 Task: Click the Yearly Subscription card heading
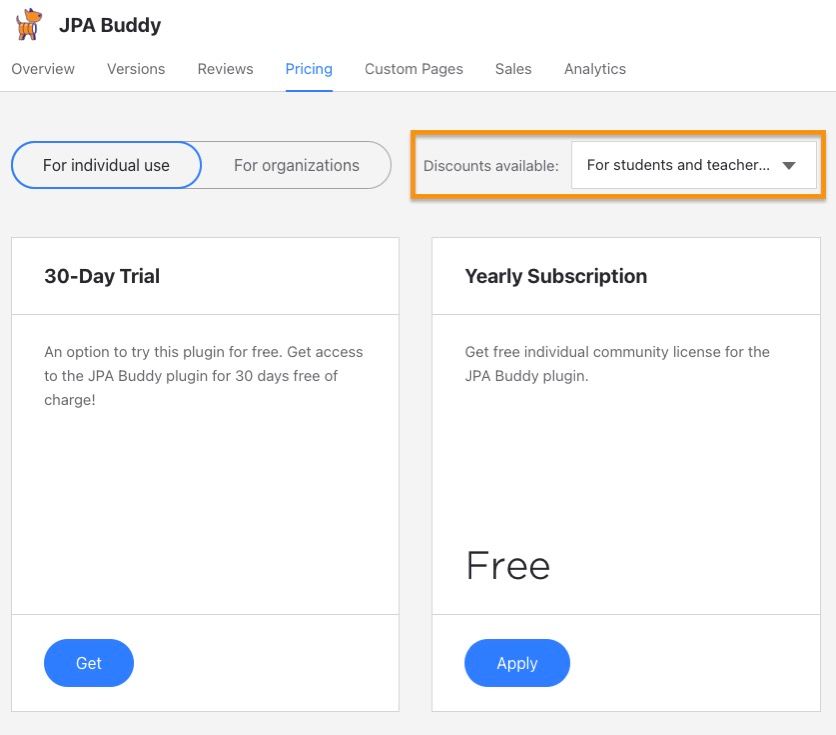(556, 276)
